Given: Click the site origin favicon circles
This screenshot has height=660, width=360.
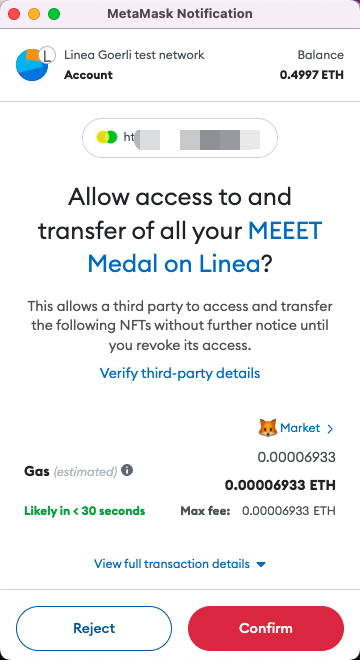Looking at the screenshot, I should click(106, 137).
